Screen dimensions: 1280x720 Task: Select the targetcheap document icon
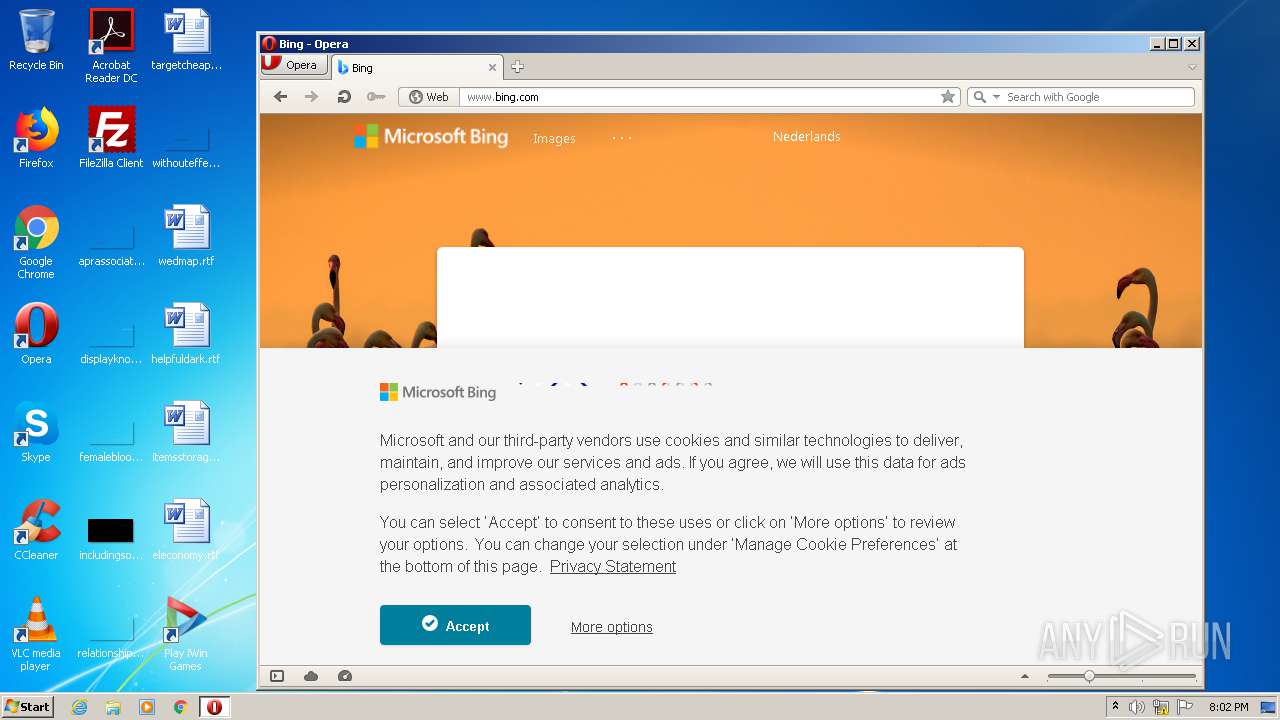tap(186, 40)
